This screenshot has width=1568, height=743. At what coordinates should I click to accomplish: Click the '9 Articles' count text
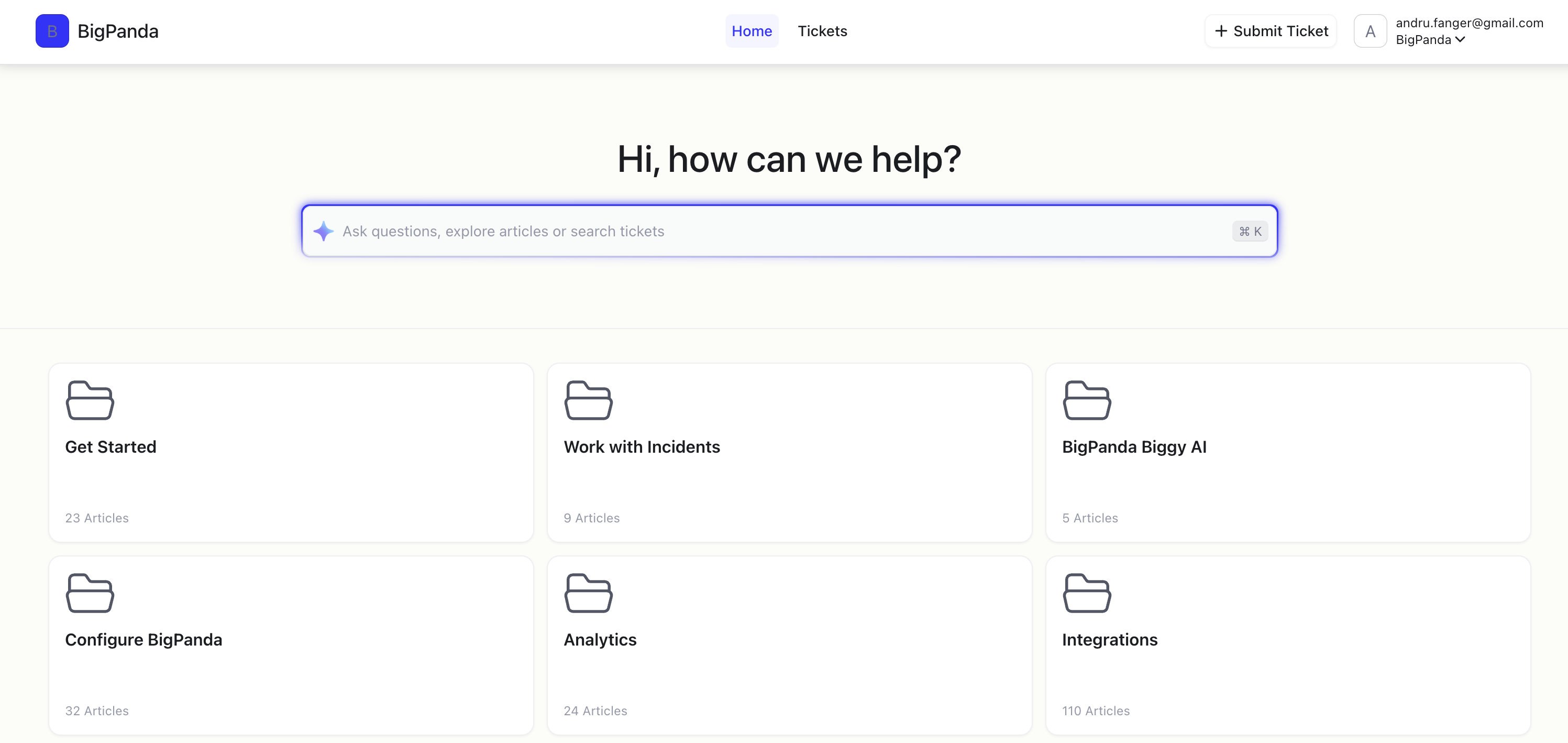click(x=592, y=518)
